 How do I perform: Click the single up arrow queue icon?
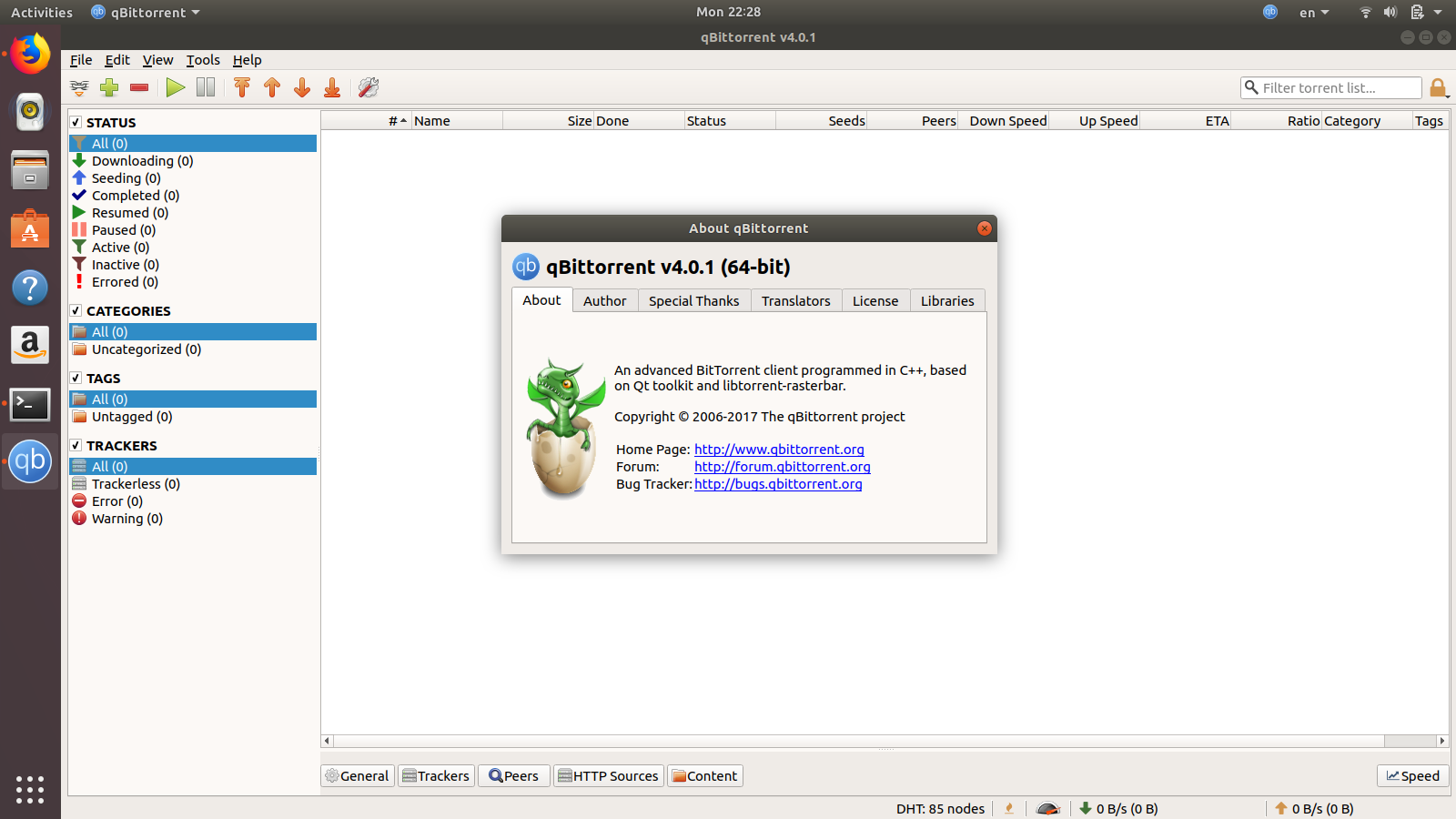pyautogui.click(x=272, y=87)
